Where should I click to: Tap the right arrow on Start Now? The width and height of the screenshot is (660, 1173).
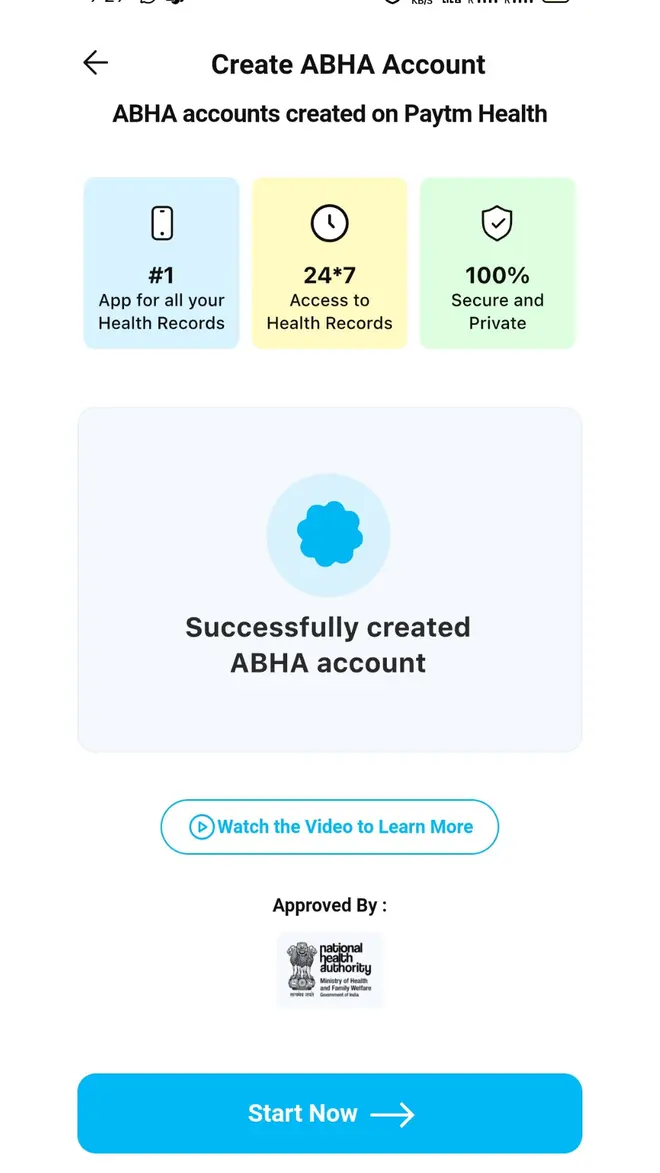pos(392,1114)
